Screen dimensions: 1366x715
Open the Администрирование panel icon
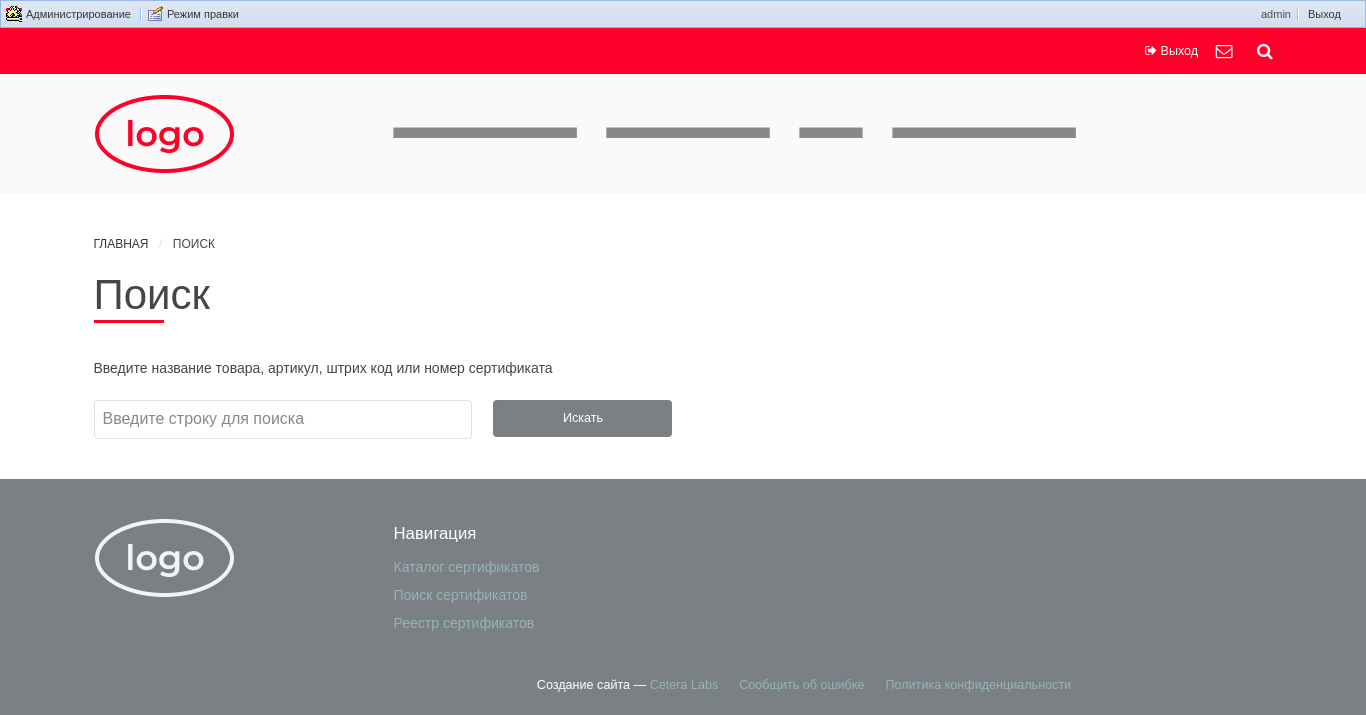tap(14, 14)
